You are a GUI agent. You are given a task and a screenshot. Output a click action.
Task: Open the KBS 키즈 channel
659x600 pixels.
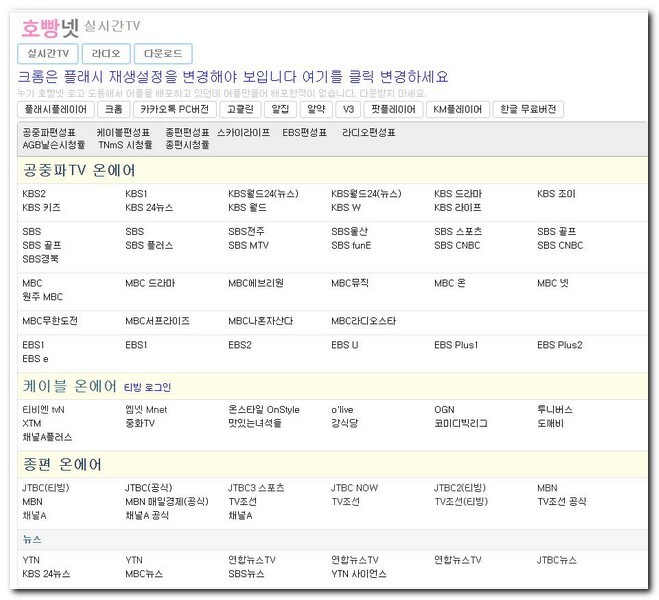point(42,208)
